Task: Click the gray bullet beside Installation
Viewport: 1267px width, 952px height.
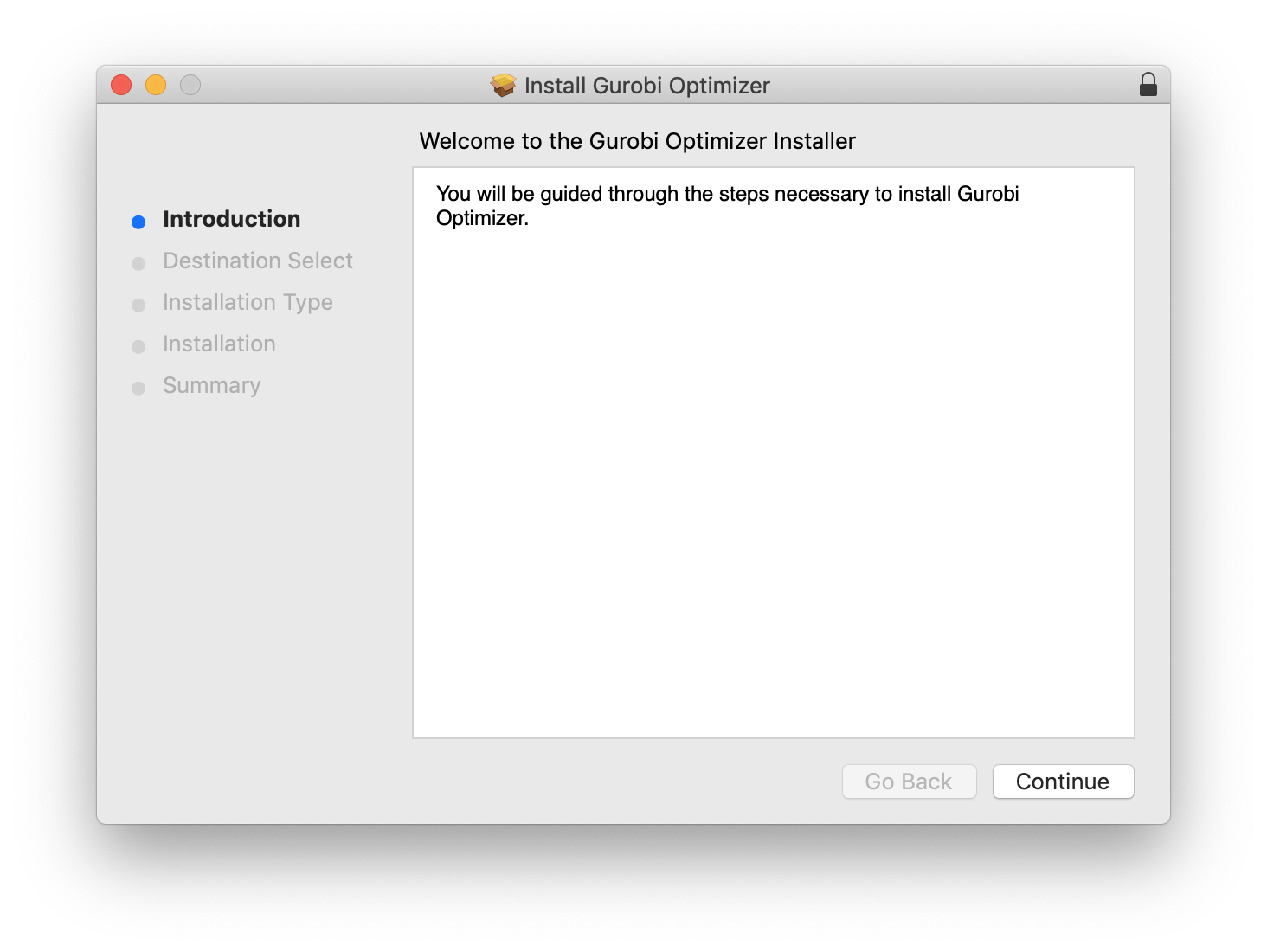Action: [x=138, y=347]
